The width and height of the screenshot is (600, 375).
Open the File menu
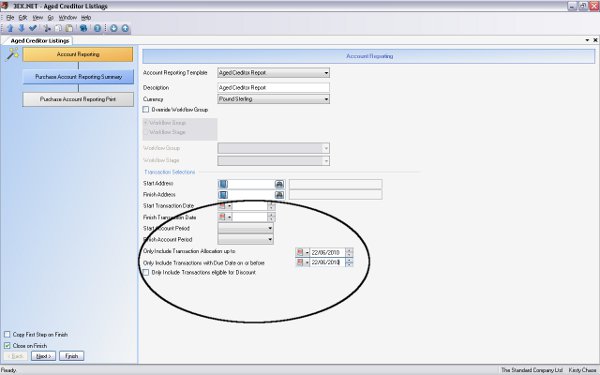[x=10, y=18]
